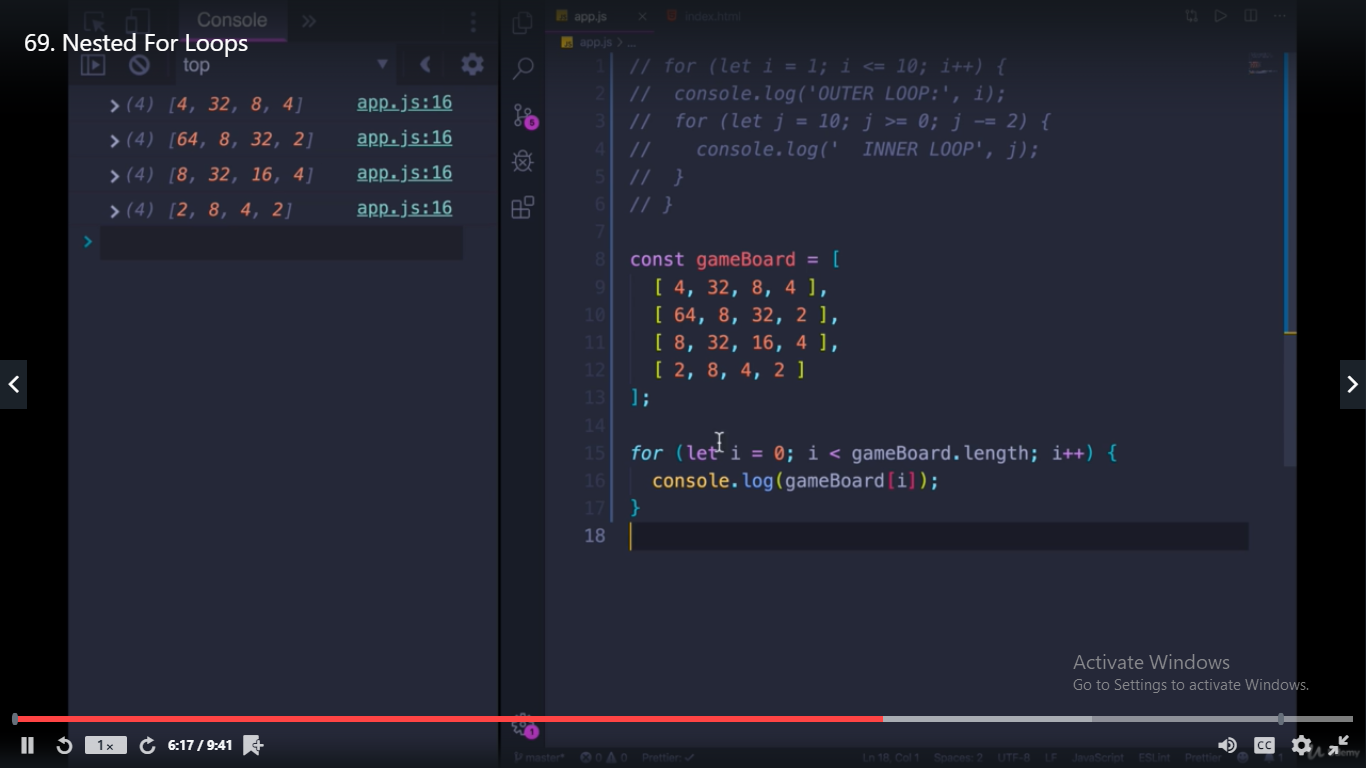Open the Extensions view in VS Code
Screen dimensions: 1366x768
pyautogui.click(x=521, y=207)
